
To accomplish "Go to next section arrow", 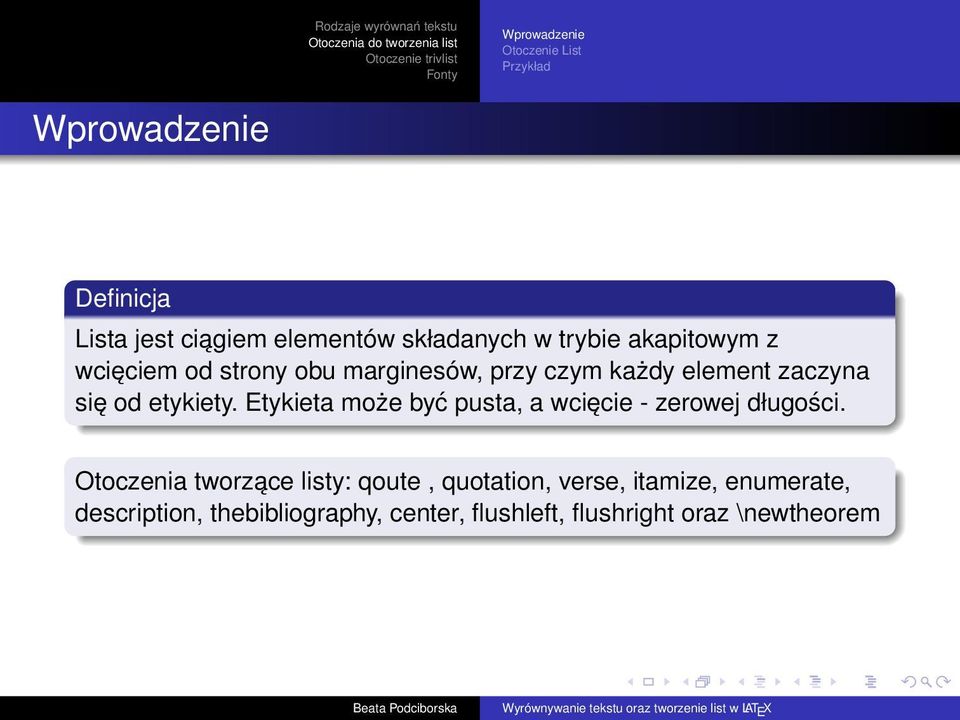I will pyautogui.click(x=833, y=682).
